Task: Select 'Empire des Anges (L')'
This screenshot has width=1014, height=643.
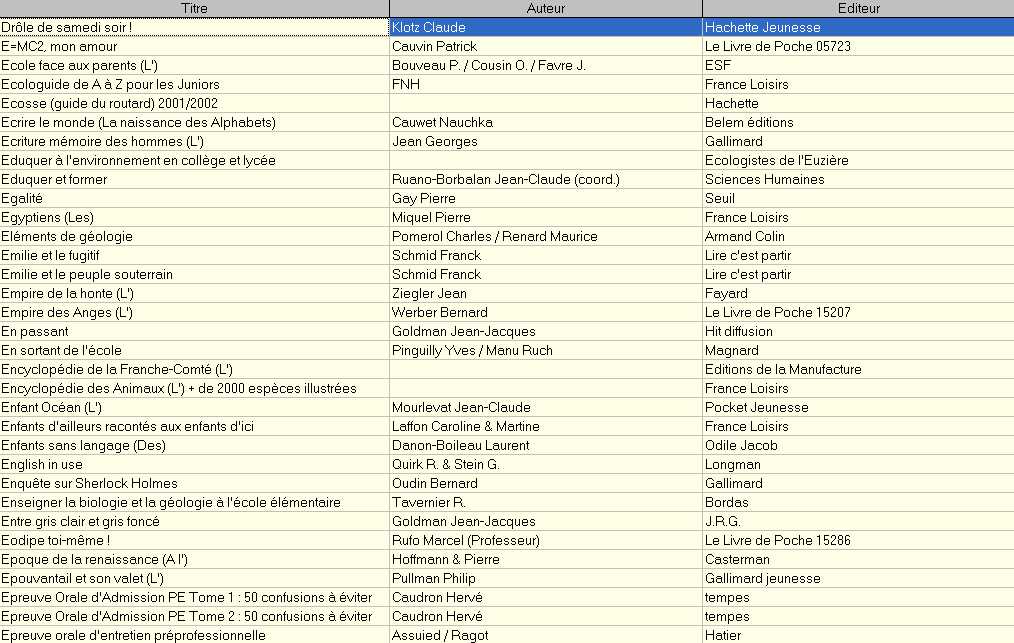Action: pos(67,312)
